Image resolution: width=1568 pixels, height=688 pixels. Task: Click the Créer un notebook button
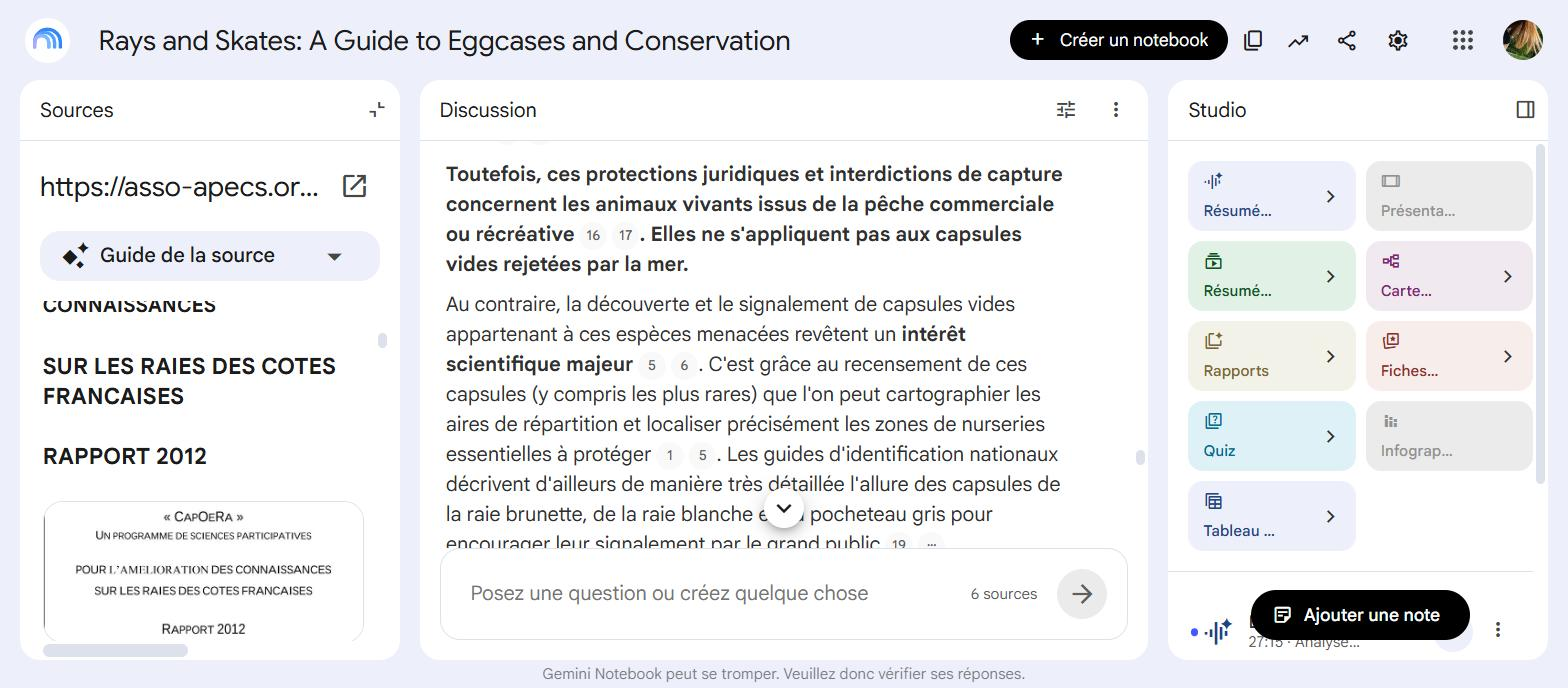click(1119, 40)
